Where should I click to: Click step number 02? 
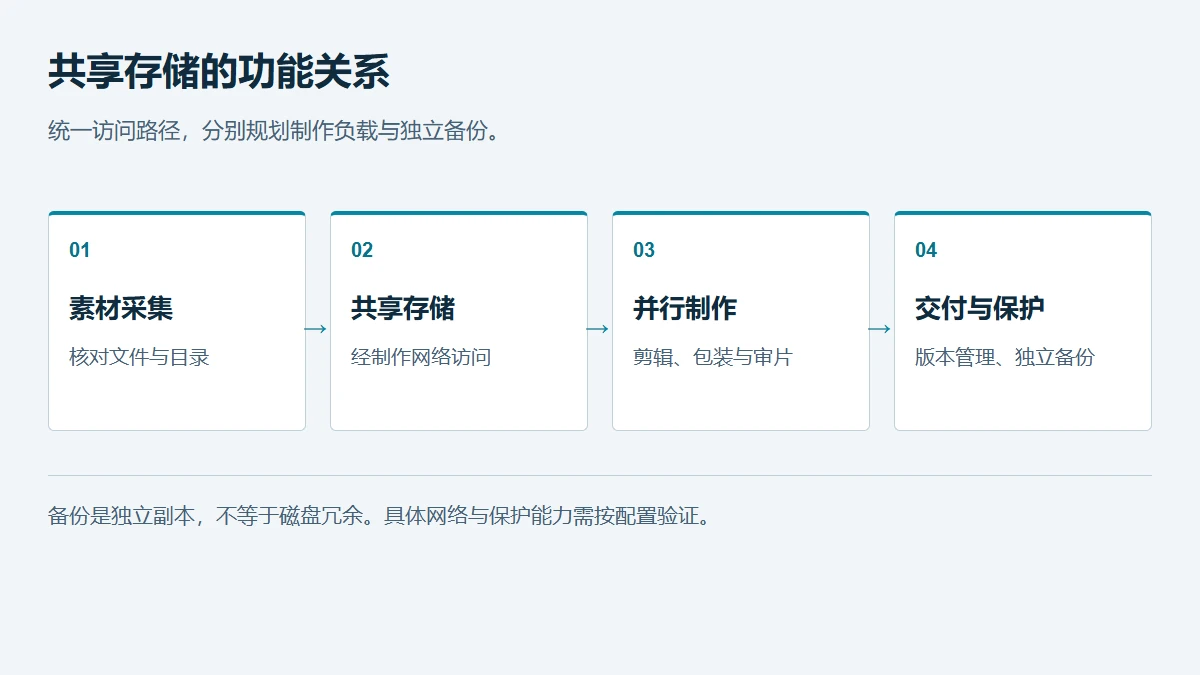tap(362, 250)
